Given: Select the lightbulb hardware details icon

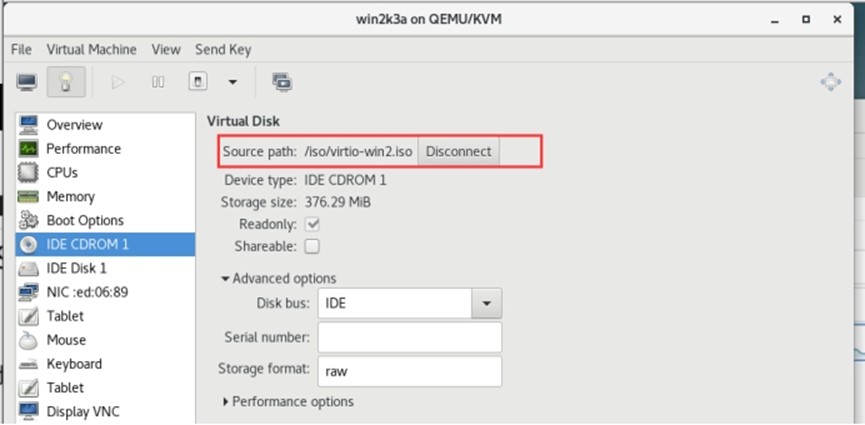Looking at the screenshot, I should pos(65,82).
